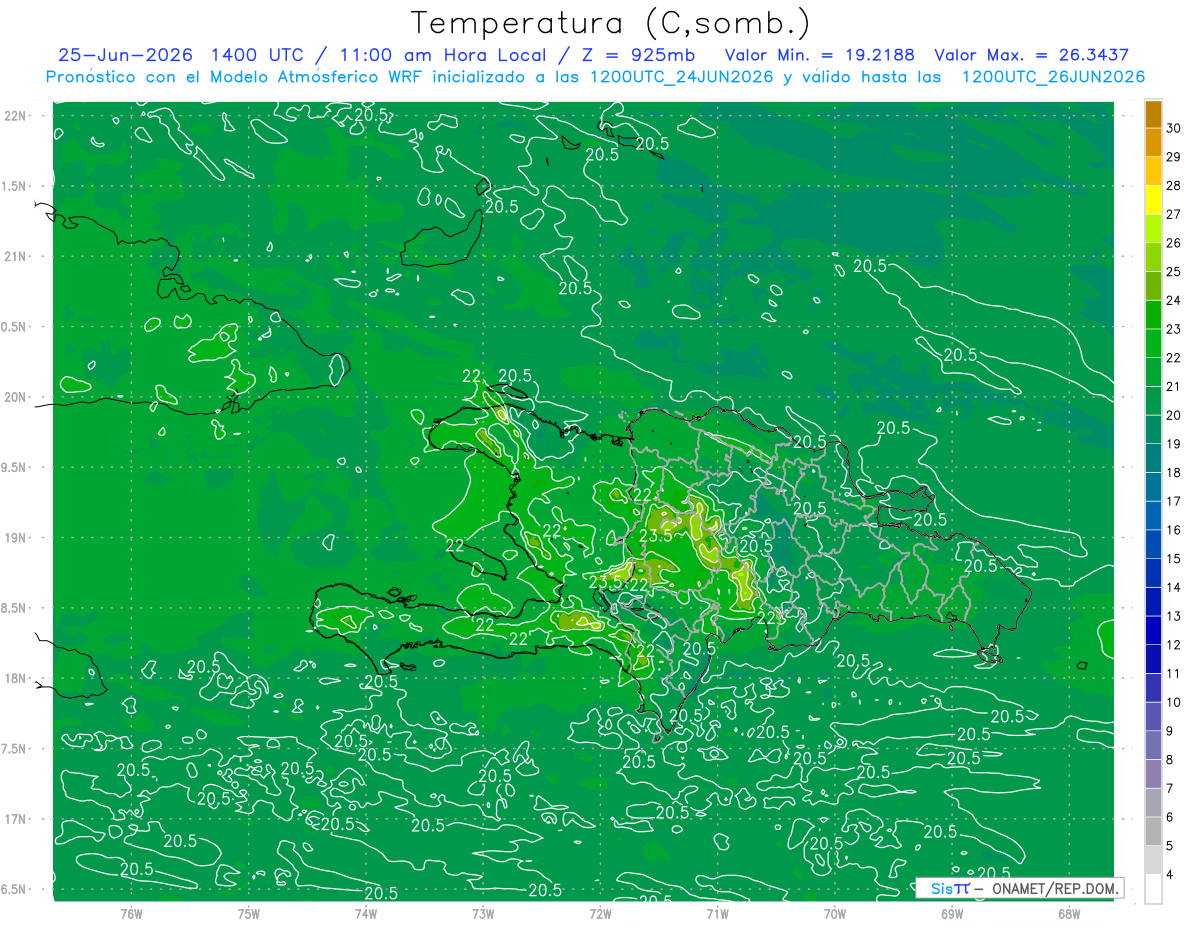
Task: Click initialization time "1200UTC_24JUN2026"
Action: coord(678,77)
